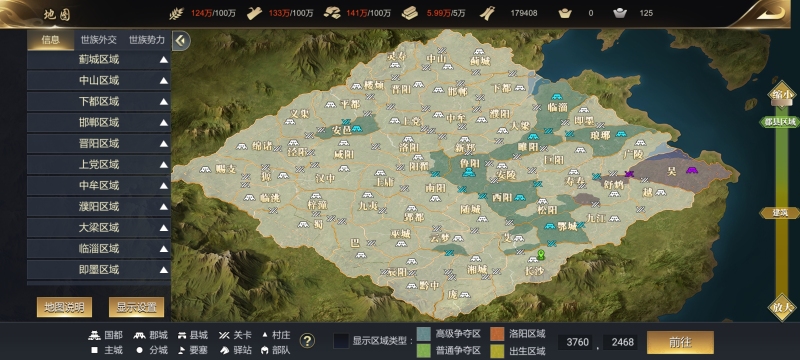Click the wood resource icon in top bar
The height and width of the screenshot is (360, 800).
coord(254,13)
